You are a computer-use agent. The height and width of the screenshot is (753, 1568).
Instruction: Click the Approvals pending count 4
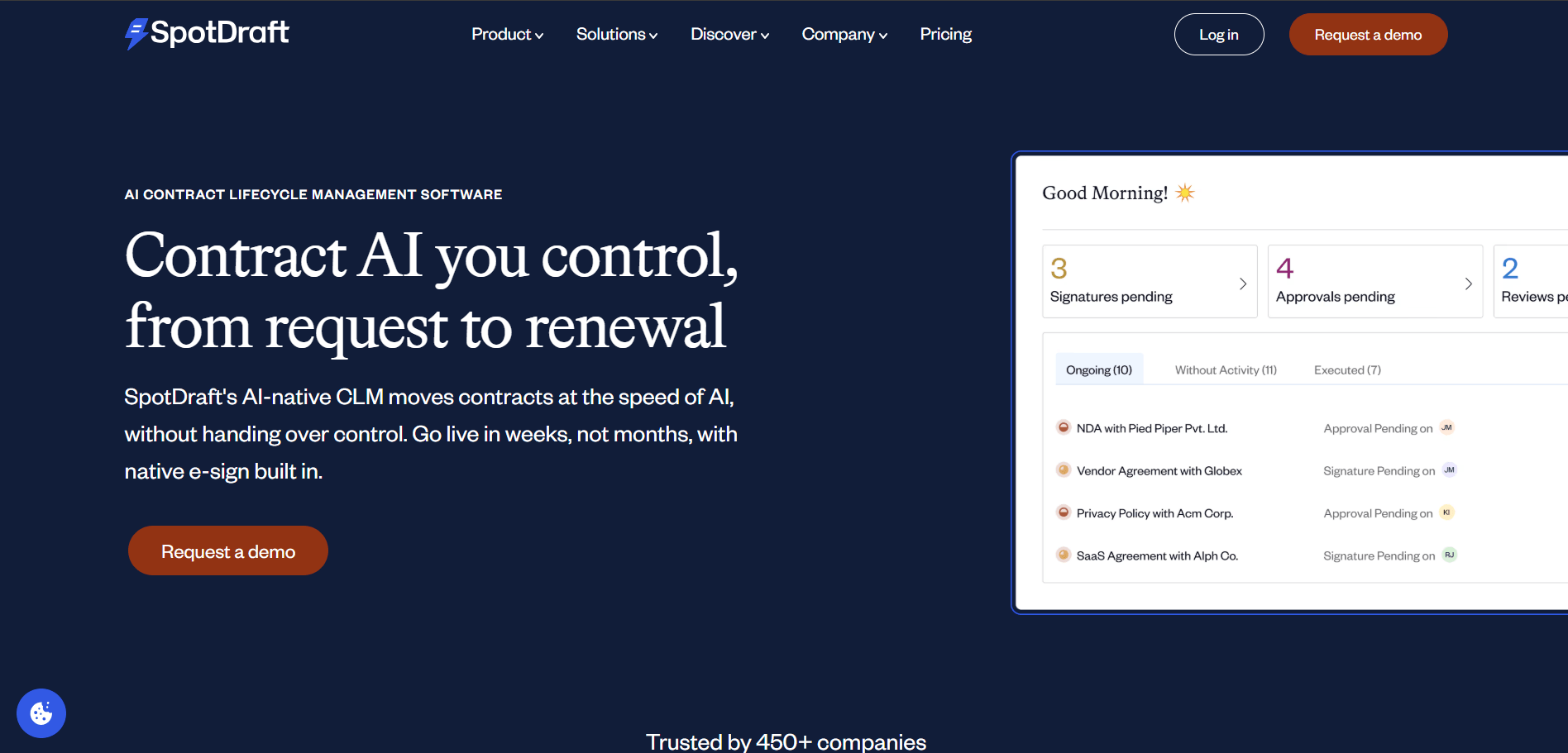[1284, 268]
